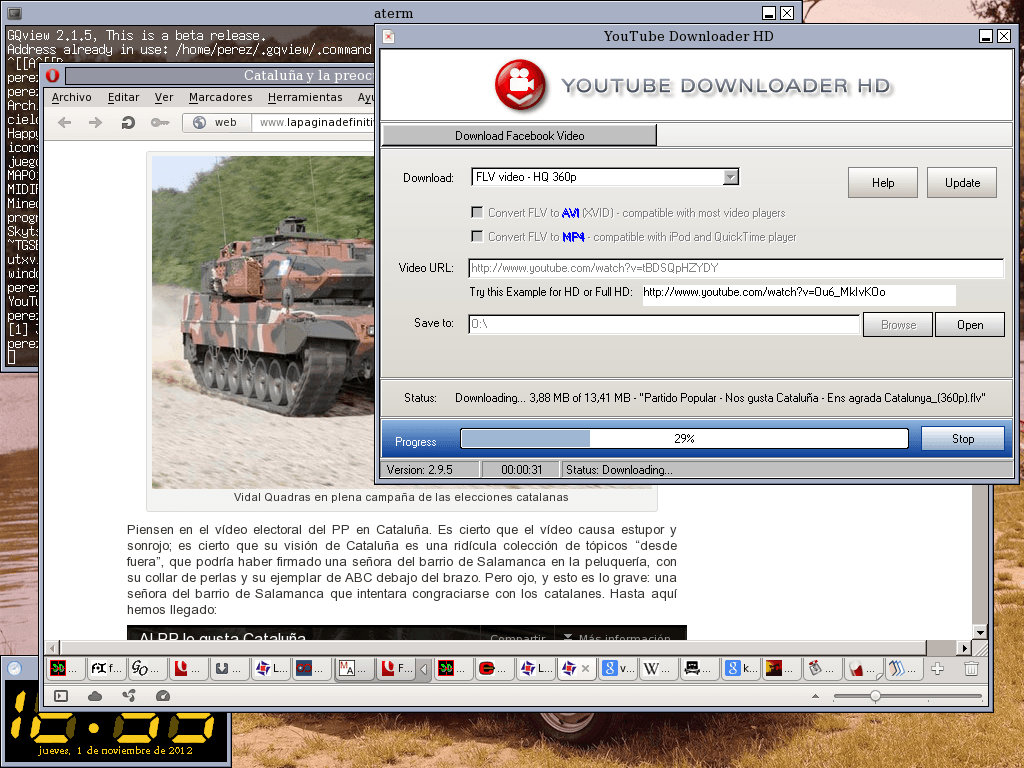Open the closed tabs trash icon

click(x=971, y=669)
